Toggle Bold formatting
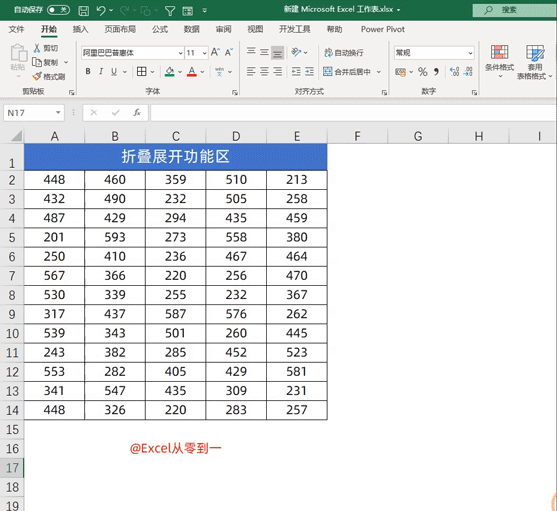Image resolution: width=557 pixels, height=511 pixels. (88, 72)
